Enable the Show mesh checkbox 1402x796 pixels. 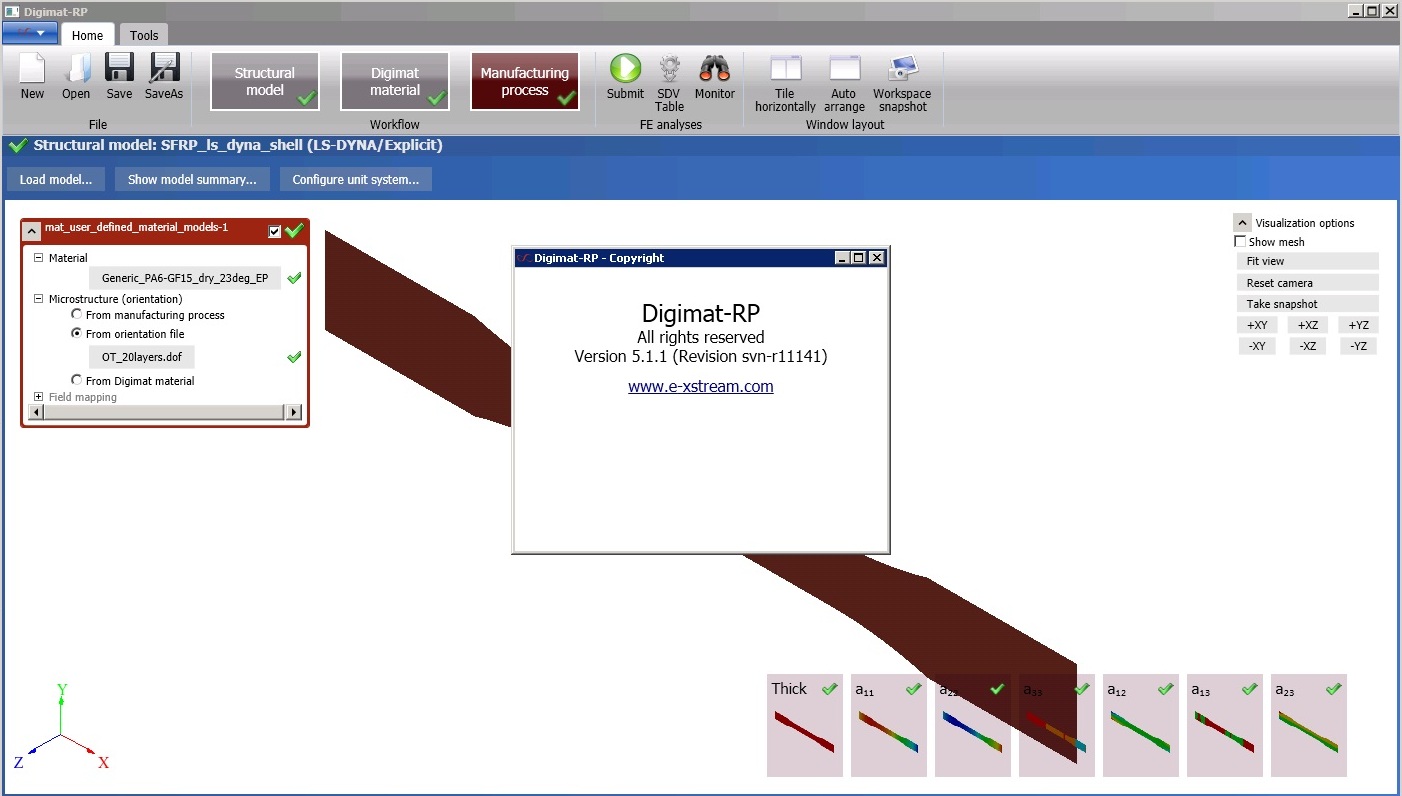click(1241, 242)
